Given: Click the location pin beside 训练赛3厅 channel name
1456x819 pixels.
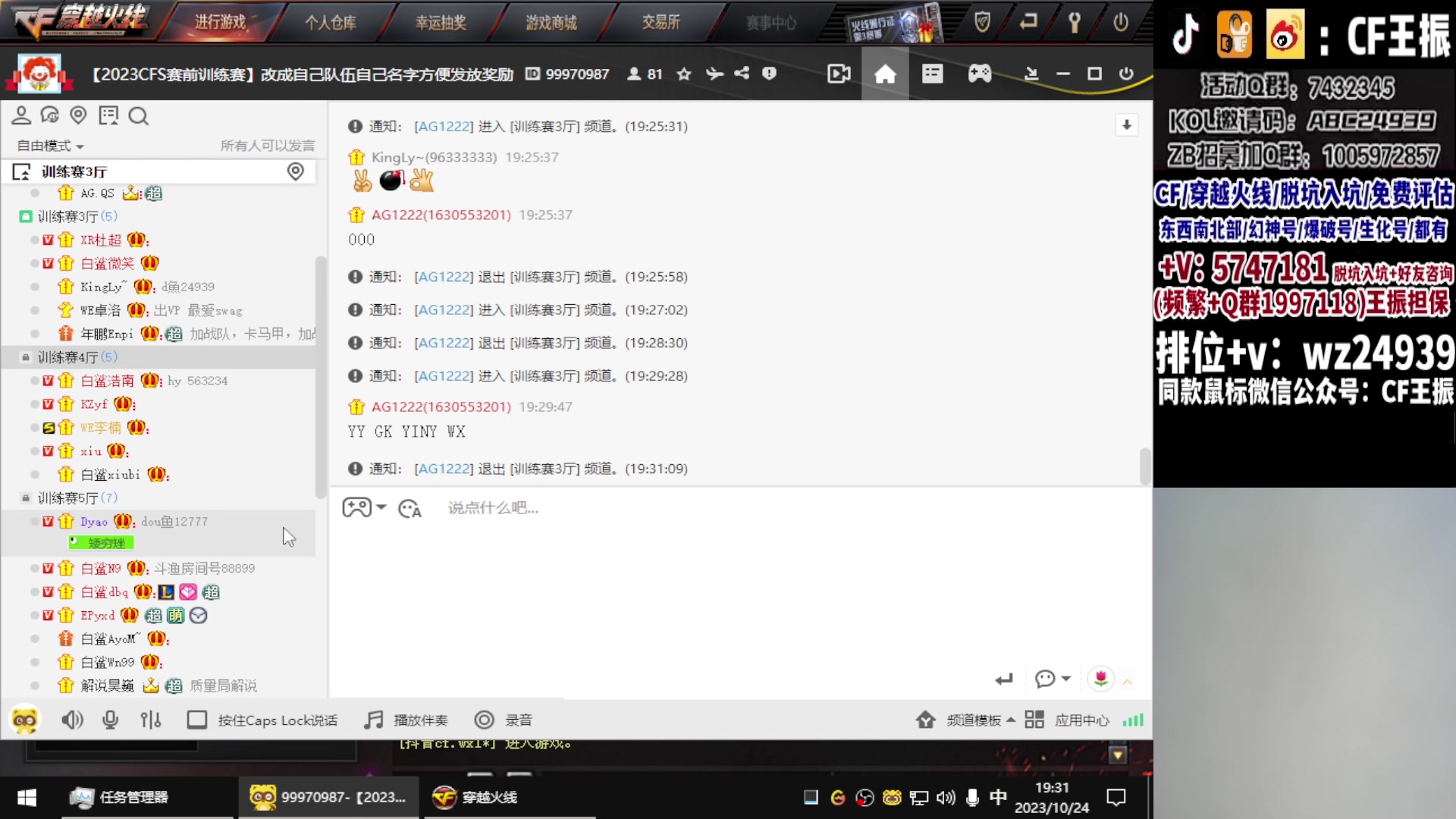Looking at the screenshot, I should 295,171.
